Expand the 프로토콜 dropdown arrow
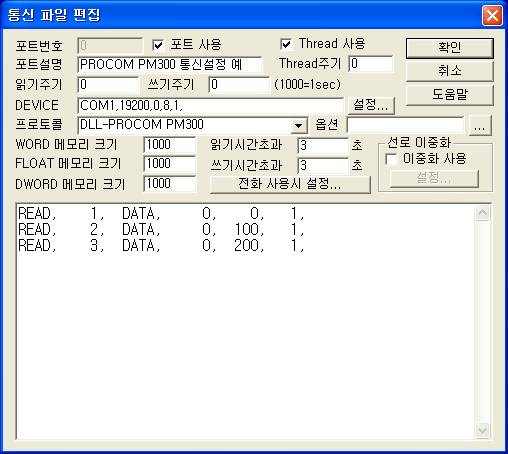The image size is (508, 454). [299, 126]
